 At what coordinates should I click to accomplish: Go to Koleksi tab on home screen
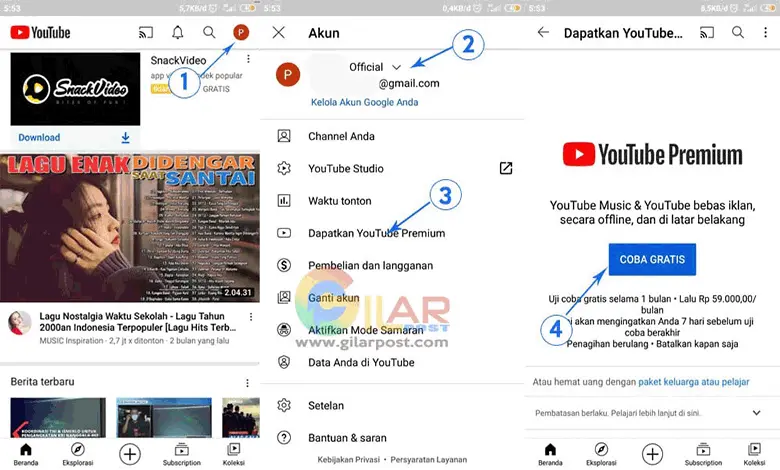pyautogui.click(x=233, y=455)
